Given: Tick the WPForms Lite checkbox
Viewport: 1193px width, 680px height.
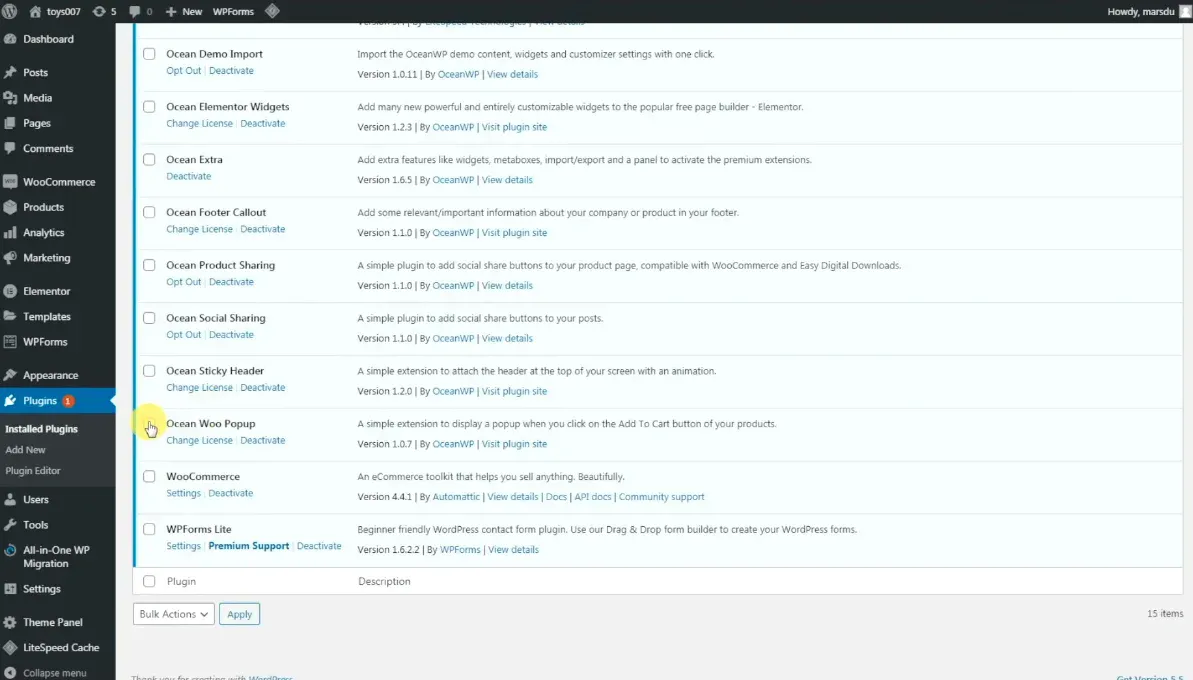Looking at the screenshot, I should click(x=149, y=530).
